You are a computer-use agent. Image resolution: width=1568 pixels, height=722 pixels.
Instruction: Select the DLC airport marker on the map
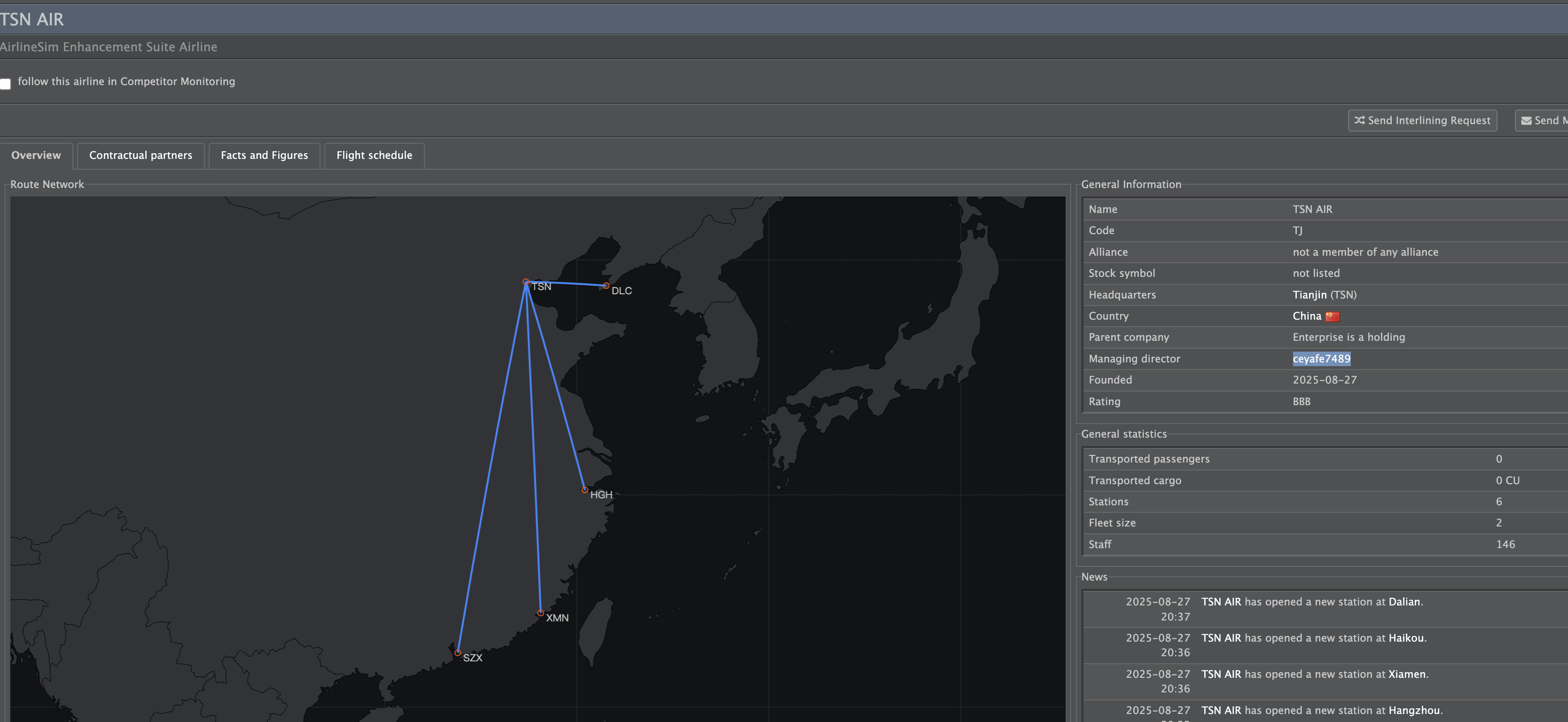[x=606, y=285]
